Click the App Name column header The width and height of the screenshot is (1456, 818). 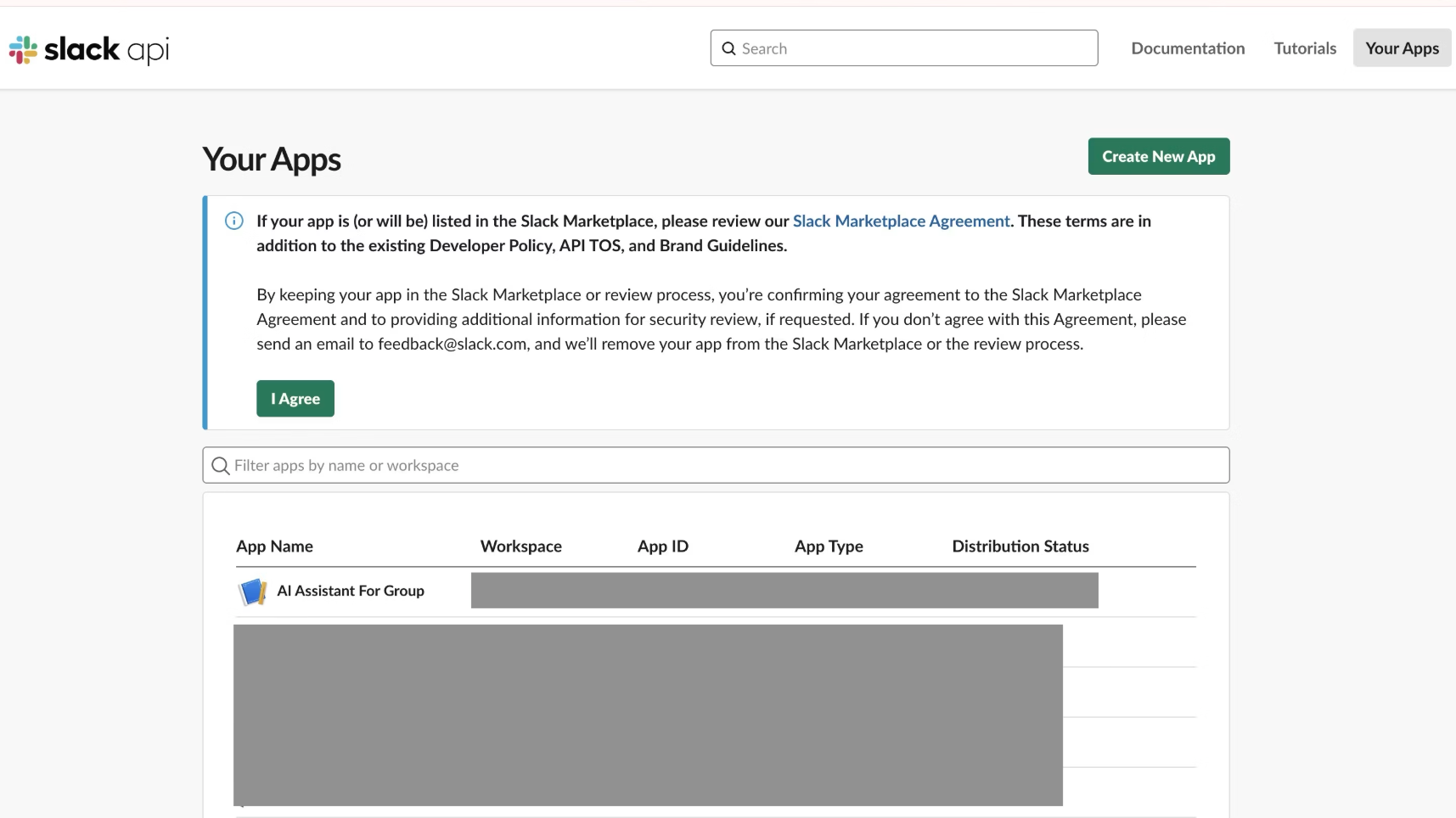274,546
